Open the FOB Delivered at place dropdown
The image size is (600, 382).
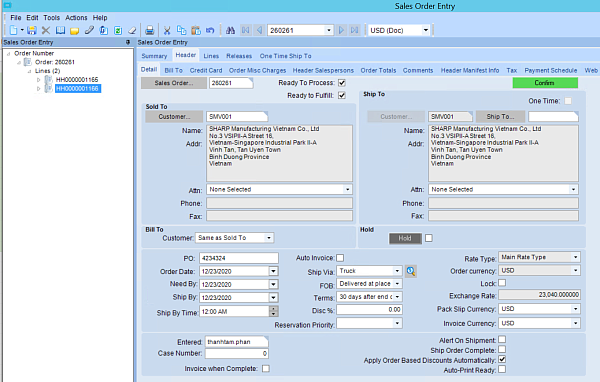397,284
